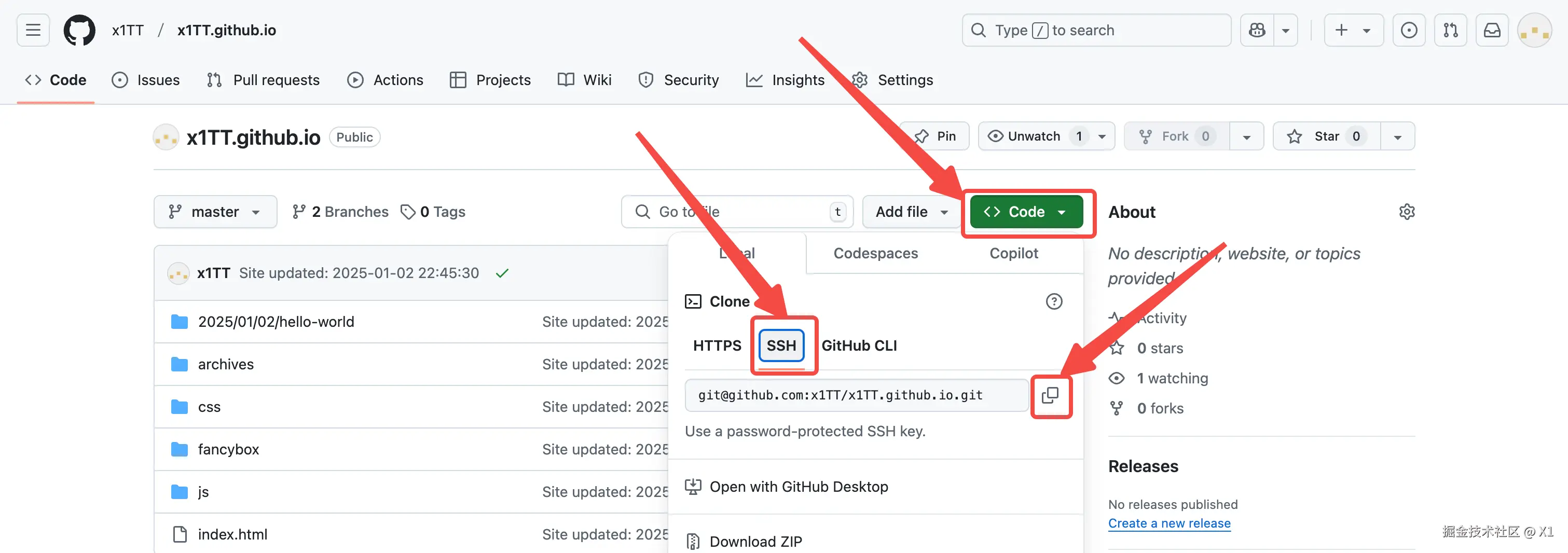The height and width of the screenshot is (553, 1568).
Task: Open the Insights tab
Action: click(785, 80)
